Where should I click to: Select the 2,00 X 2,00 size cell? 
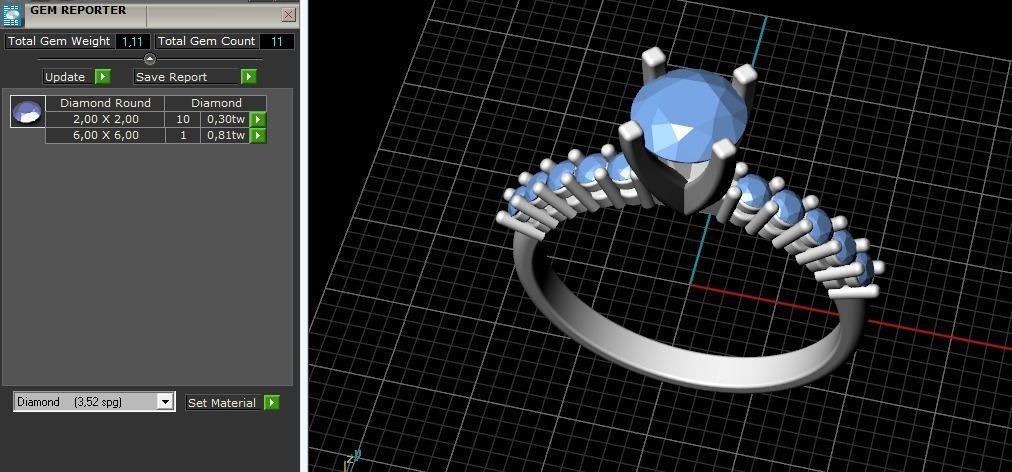pyautogui.click(x=105, y=119)
